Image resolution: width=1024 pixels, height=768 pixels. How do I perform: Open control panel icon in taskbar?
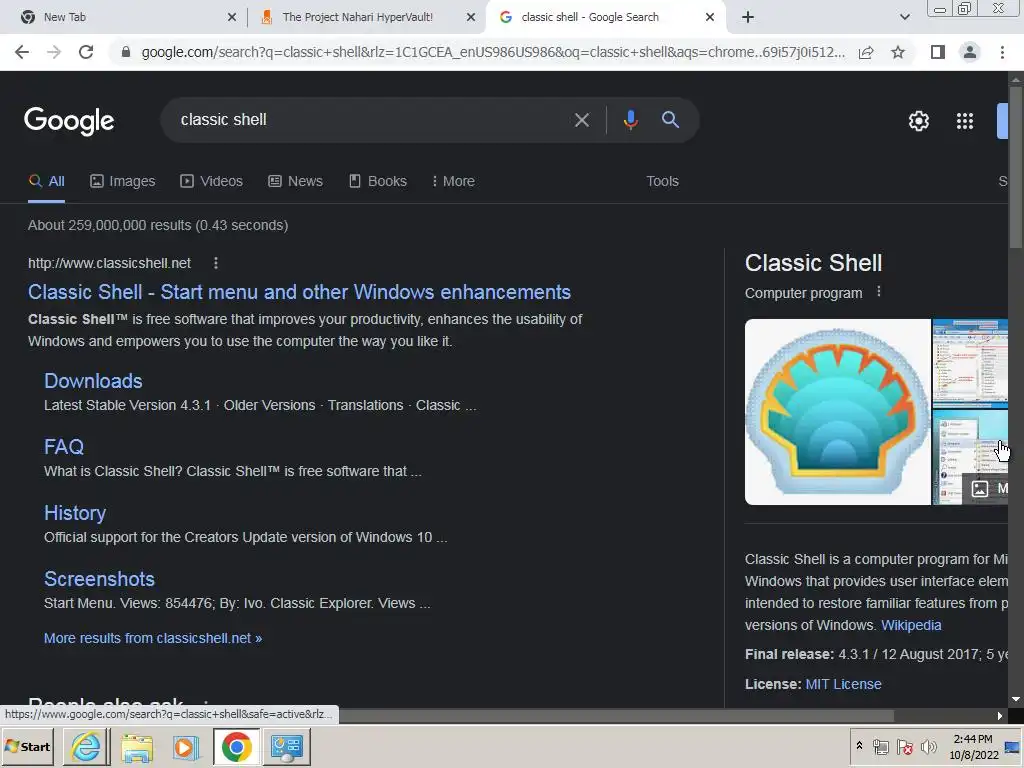(x=287, y=747)
